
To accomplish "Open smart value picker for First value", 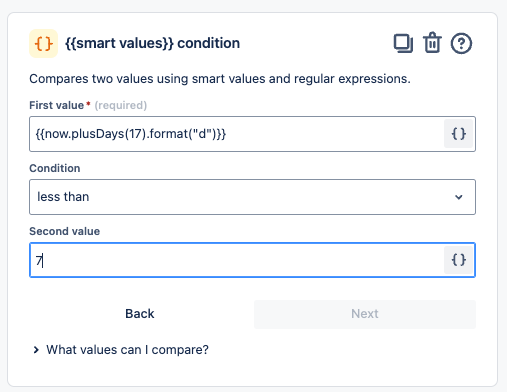I will 459,134.
